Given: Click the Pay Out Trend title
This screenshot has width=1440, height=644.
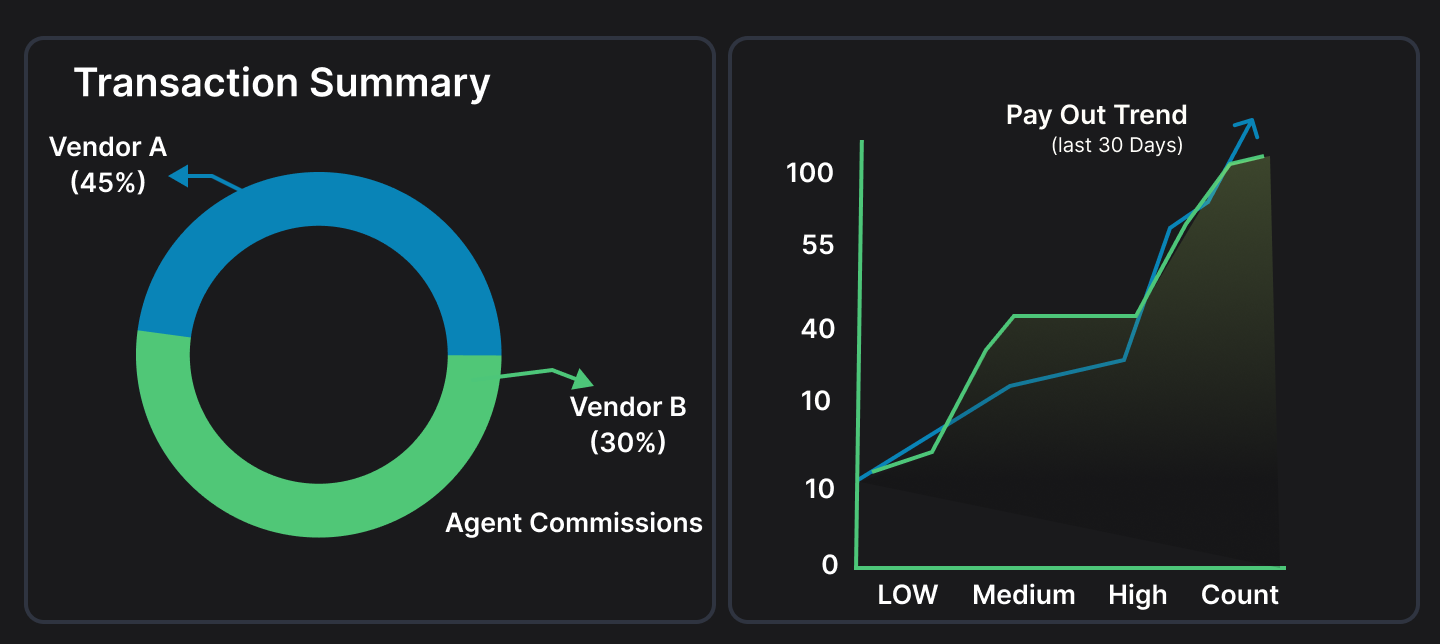Looking at the screenshot, I should [1096, 115].
